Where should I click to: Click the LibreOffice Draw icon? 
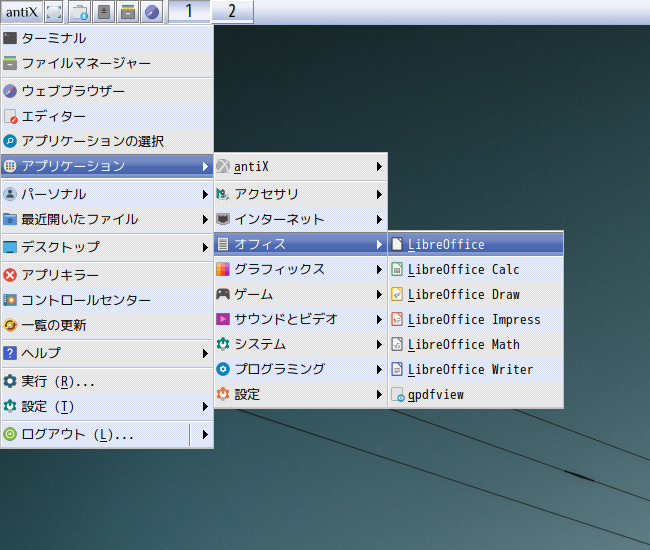click(397, 294)
